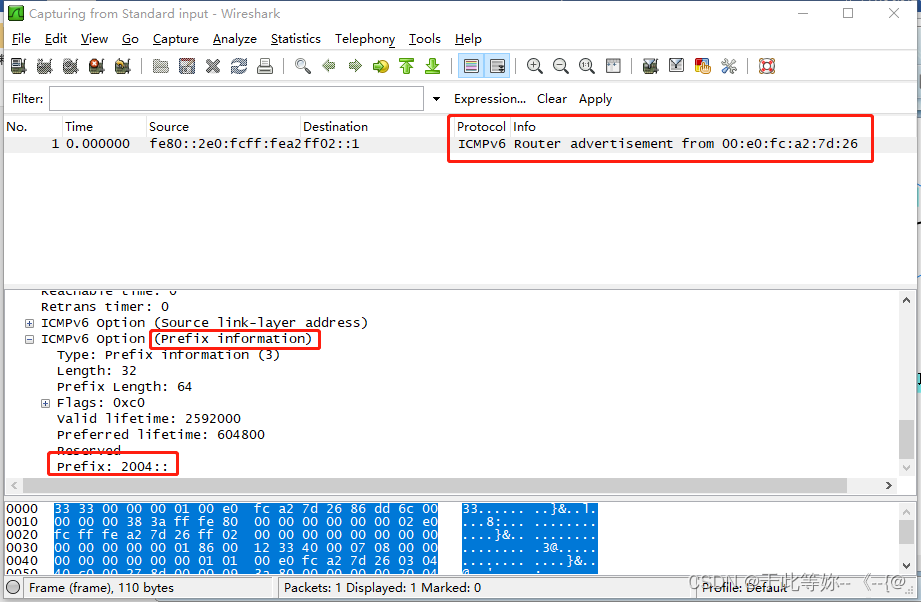Click the Apply filter button
The width and height of the screenshot is (921, 602).
[595, 99]
